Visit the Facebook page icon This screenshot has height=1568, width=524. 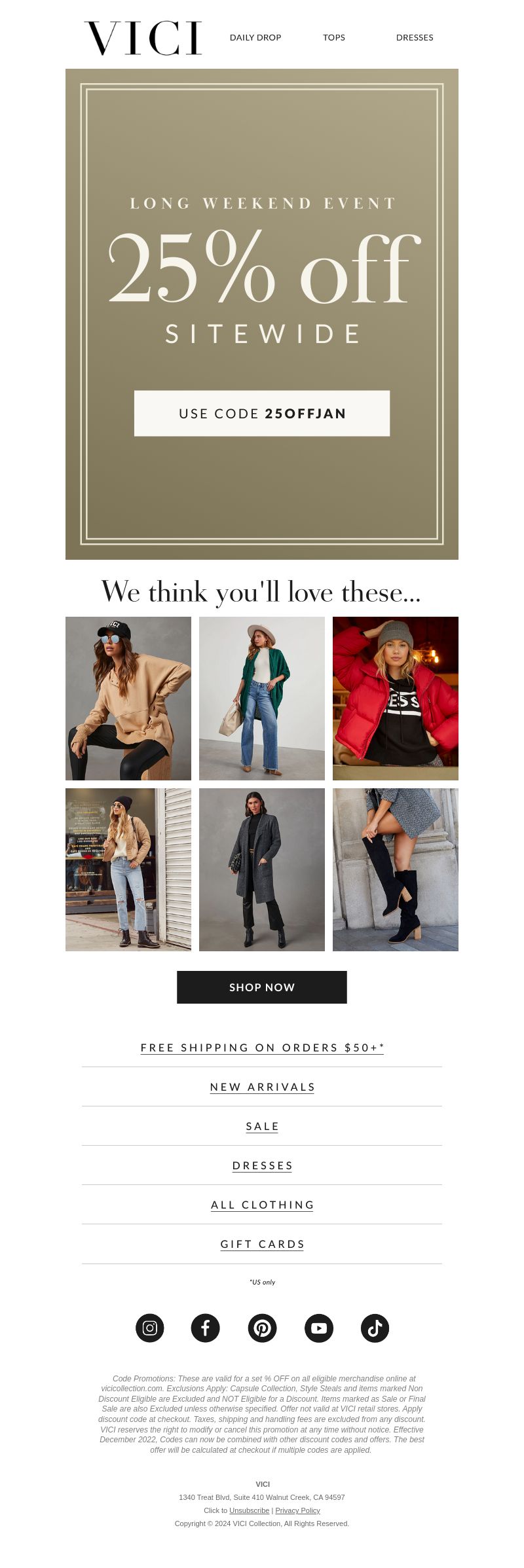pyautogui.click(x=205, y=1328)
